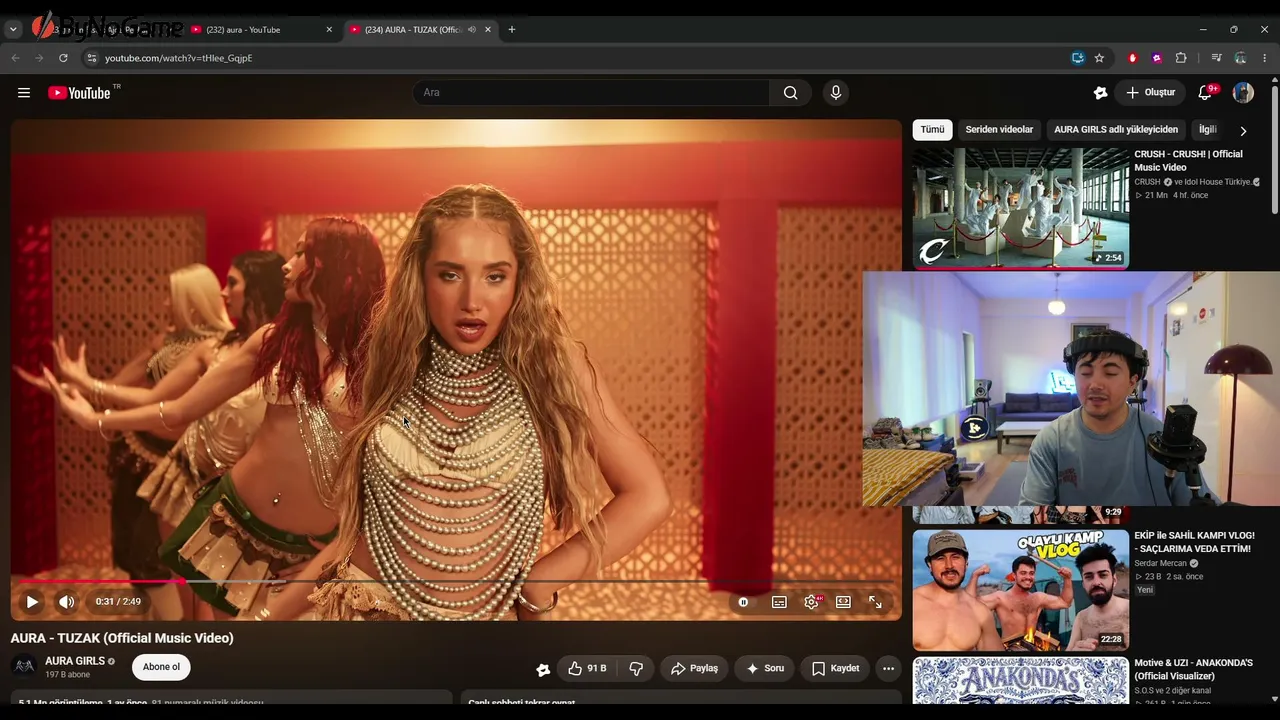
Task: Open the player settings gear
Action: [812, 602]
